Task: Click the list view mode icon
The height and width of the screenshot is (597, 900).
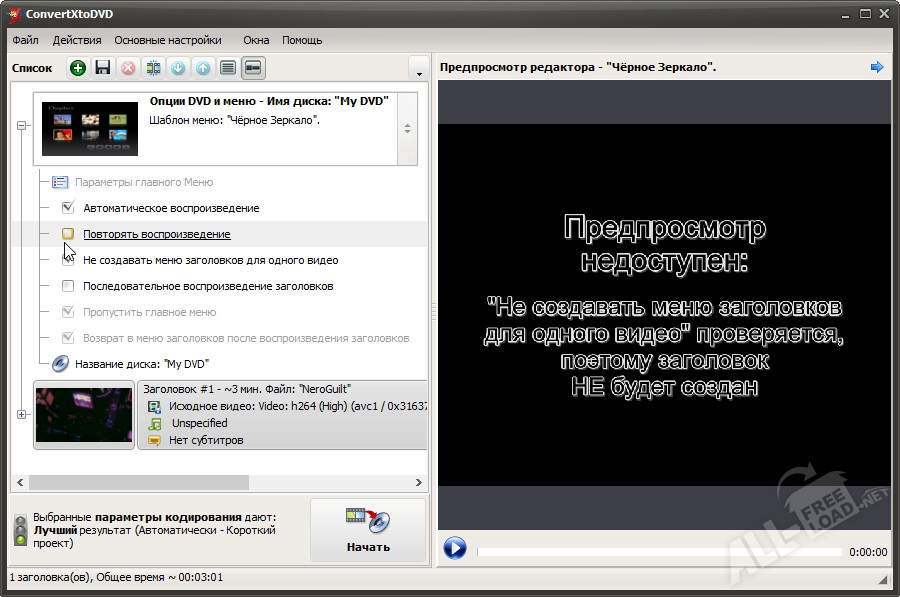Action: coord(228,68)
